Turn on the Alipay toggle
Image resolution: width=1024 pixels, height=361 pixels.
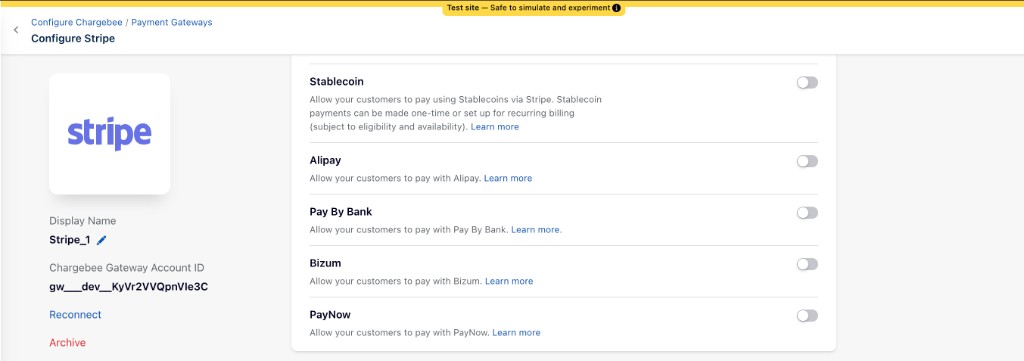[x=807, y=161]
